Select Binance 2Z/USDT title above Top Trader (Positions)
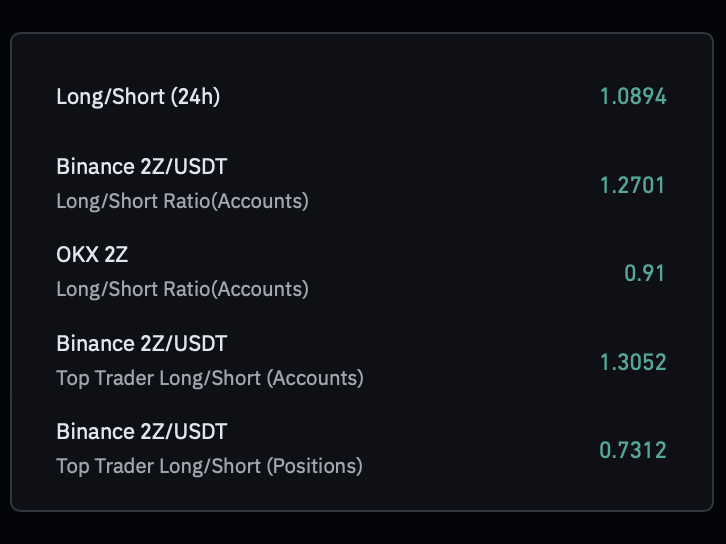726x544 pixels. (141, 432)
